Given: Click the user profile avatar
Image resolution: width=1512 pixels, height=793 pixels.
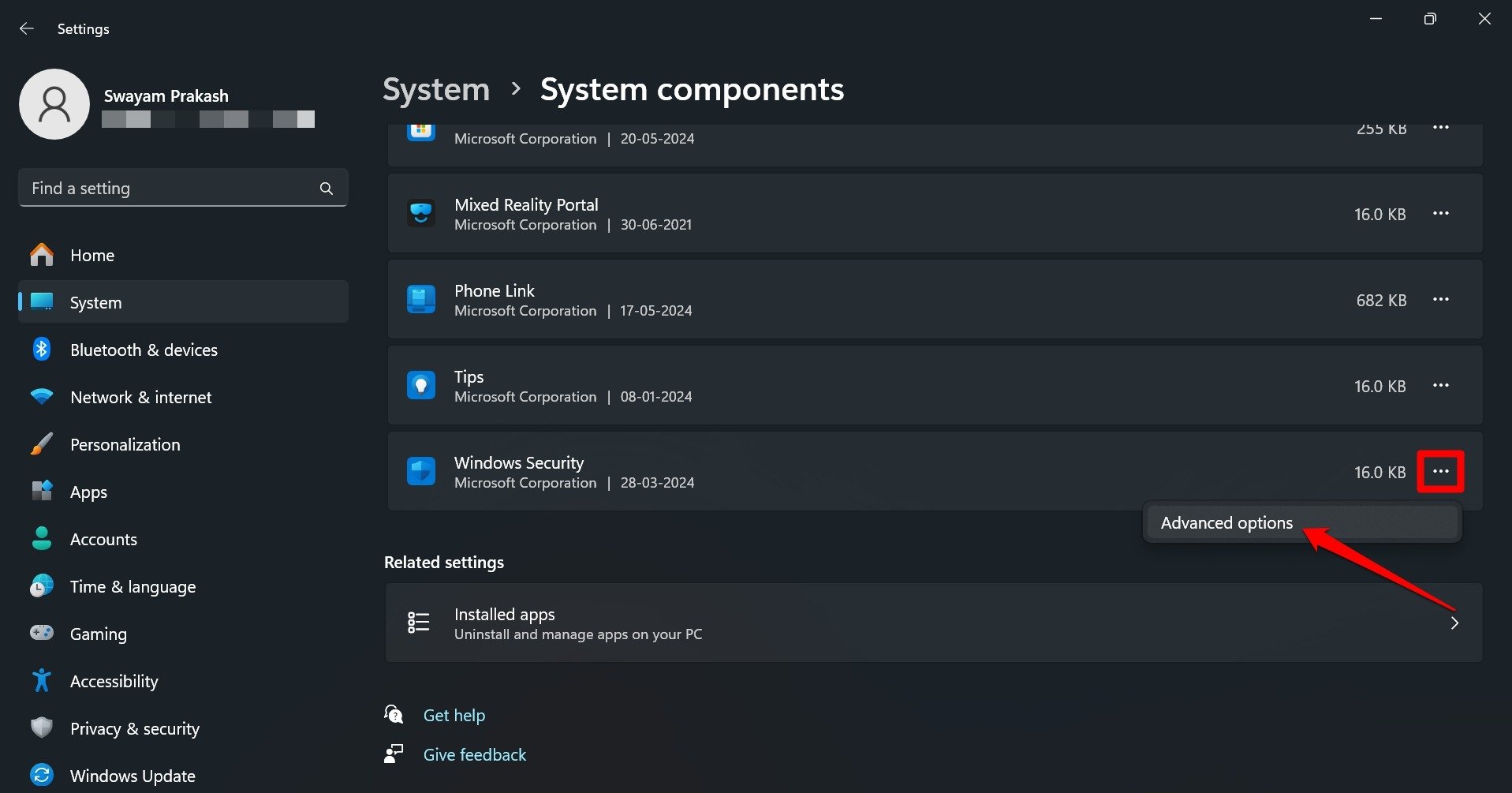Looking at the screenshot, I should [x=54, y=104].
